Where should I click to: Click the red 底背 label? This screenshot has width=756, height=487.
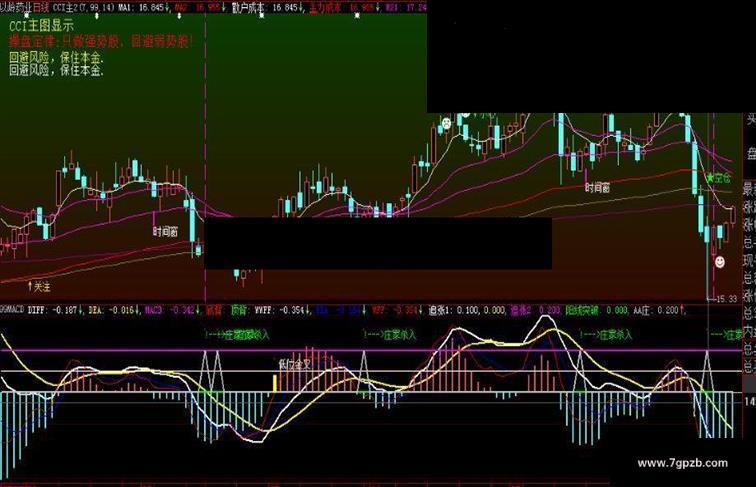click(x=214, y=310)
